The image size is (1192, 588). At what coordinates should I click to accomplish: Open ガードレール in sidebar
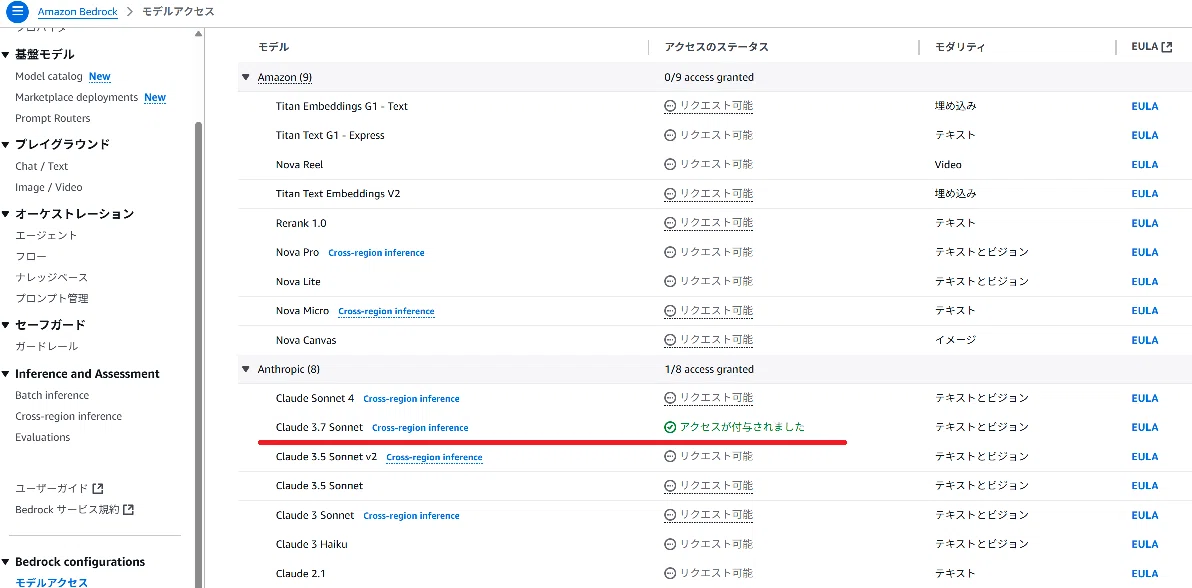pos(46,347)
